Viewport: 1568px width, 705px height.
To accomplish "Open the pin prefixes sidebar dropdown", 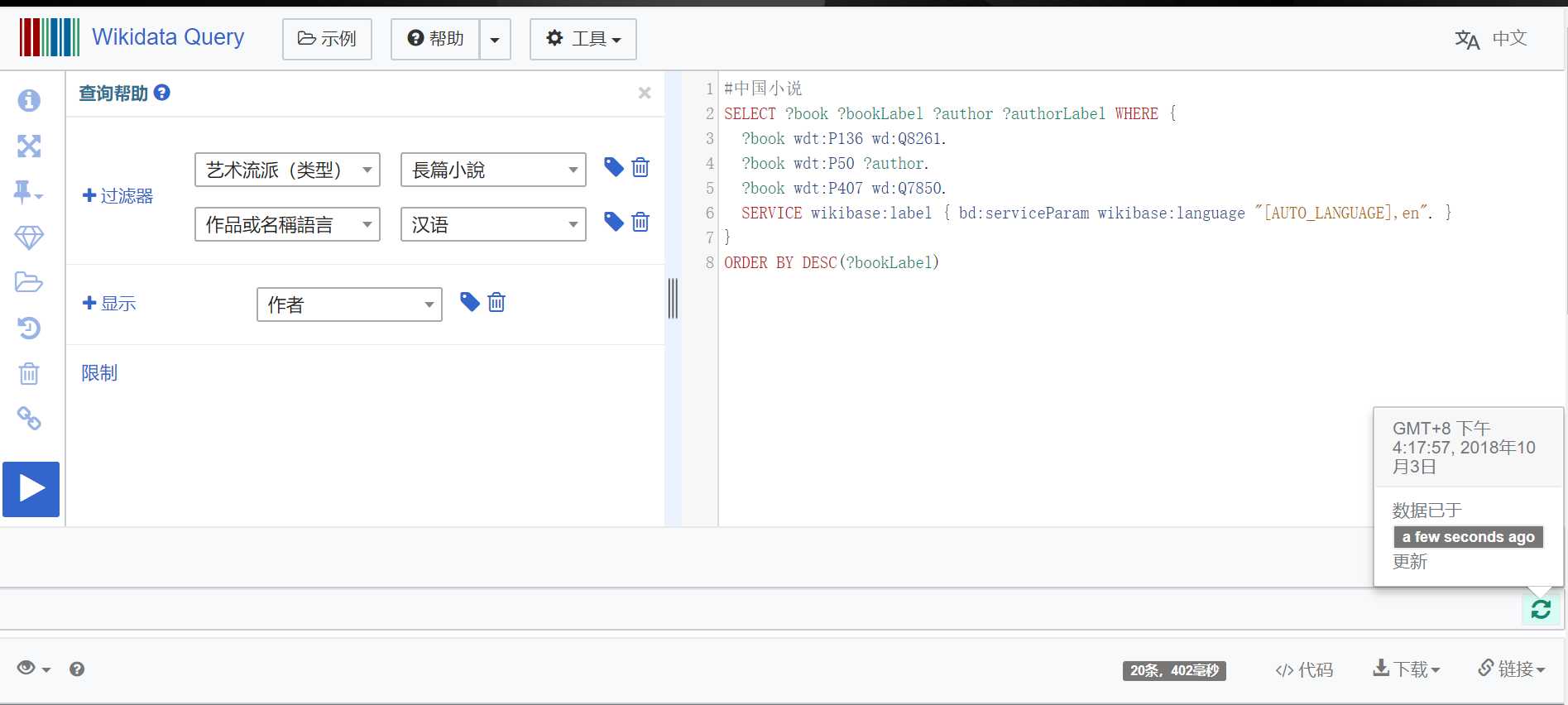I will point(28,192).
